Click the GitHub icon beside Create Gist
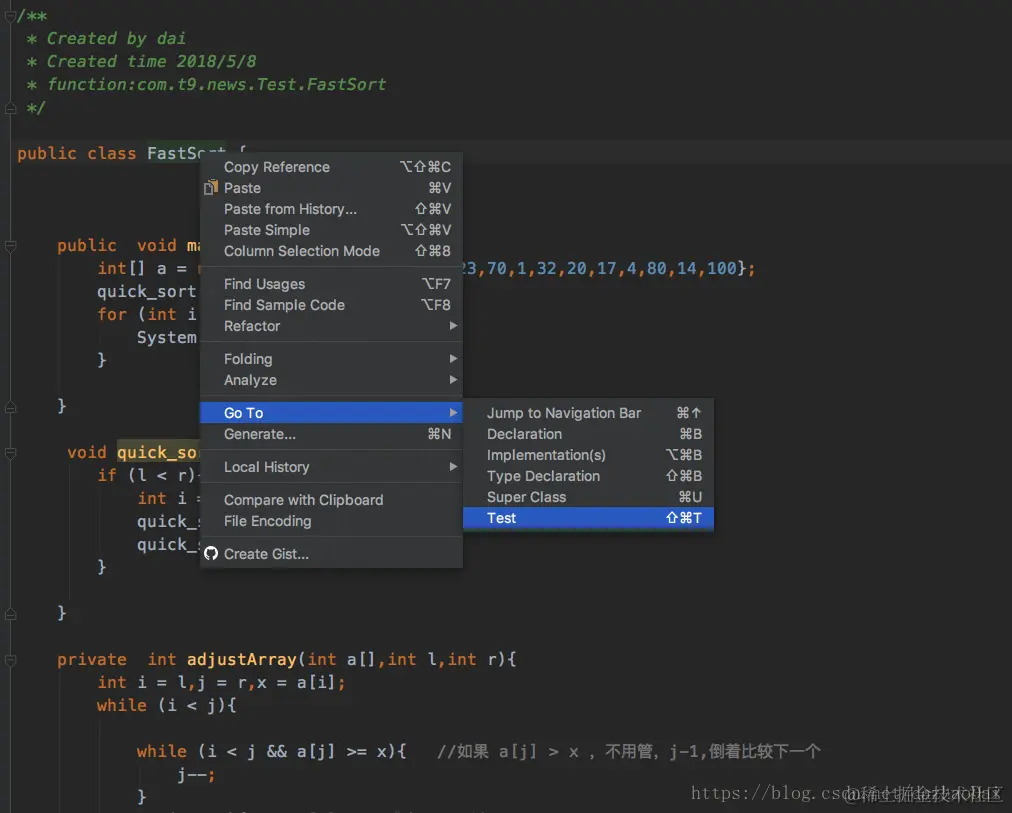Viewport: 1012px width, 813px height. coord(211,554)
